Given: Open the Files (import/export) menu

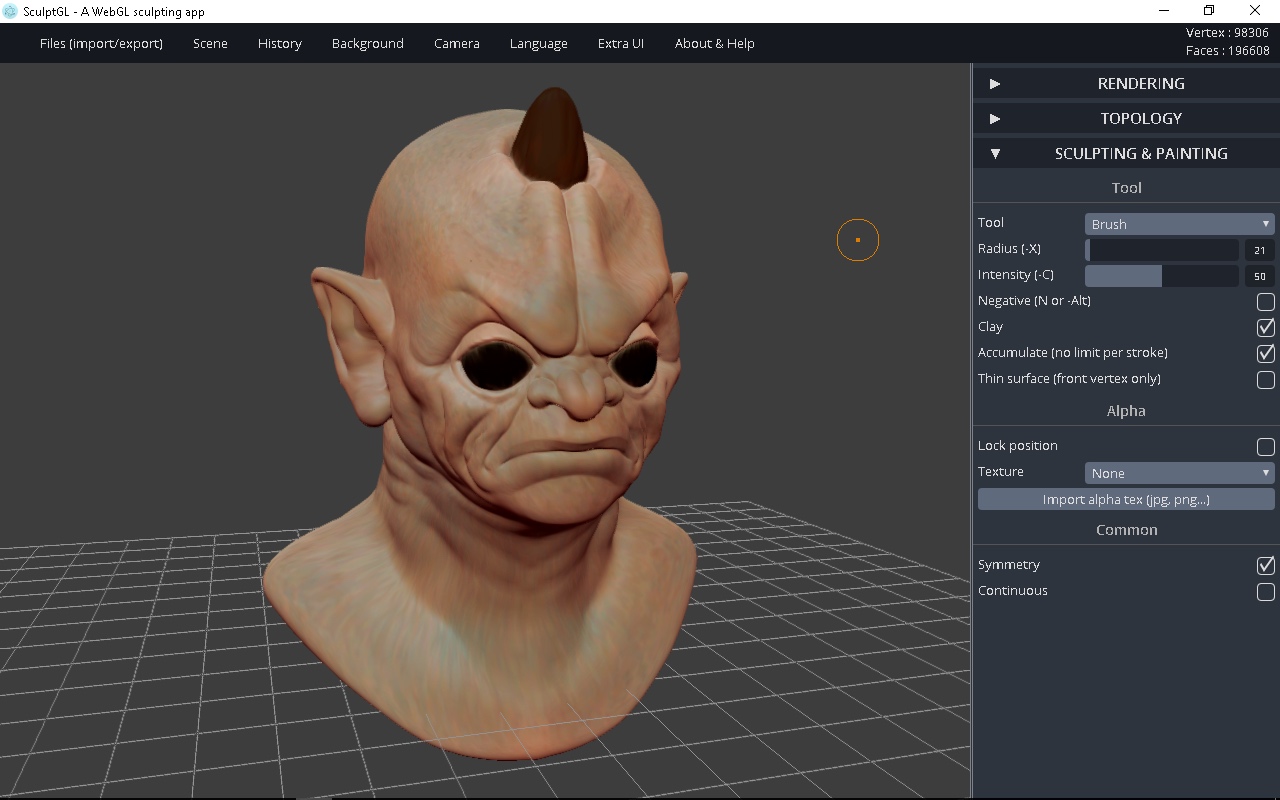Looking at the screenshot, I should click(x=101, y=43).
